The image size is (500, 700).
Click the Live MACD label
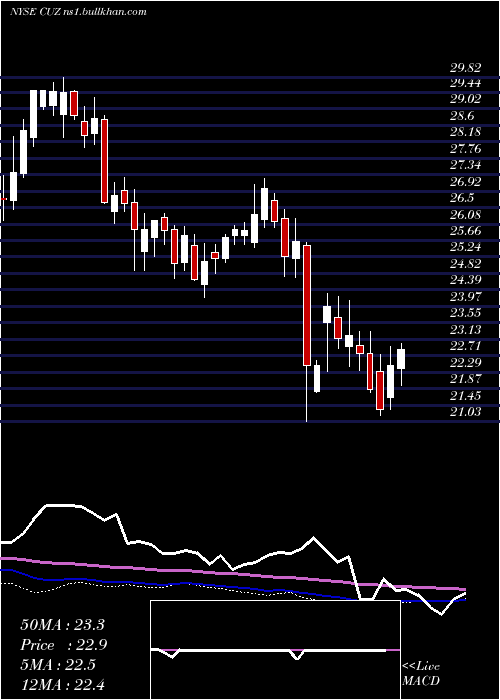[421, 674]
